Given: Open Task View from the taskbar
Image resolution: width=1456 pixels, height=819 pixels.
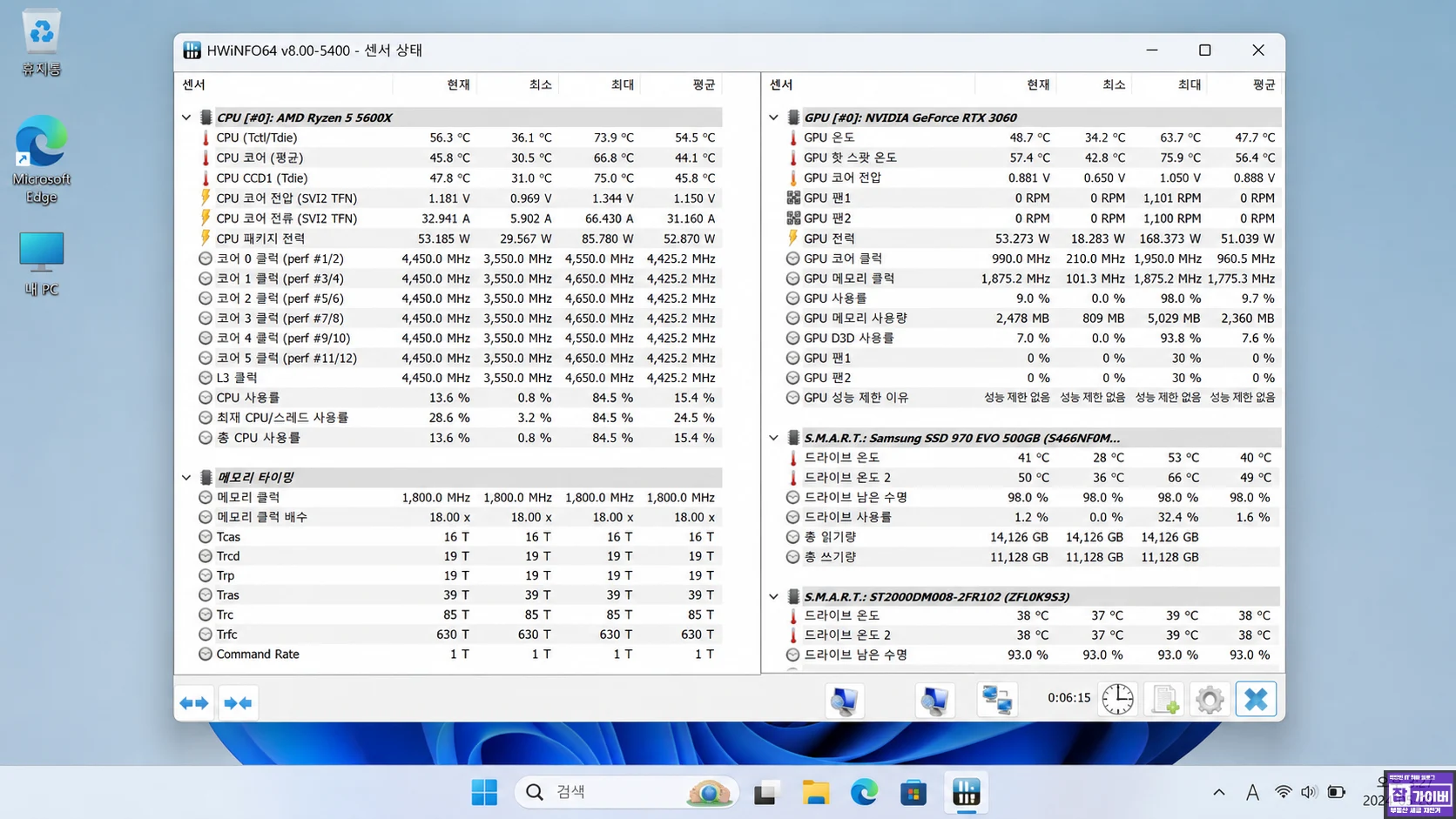Looking at the screenshot, I should (x=765, y=792).
